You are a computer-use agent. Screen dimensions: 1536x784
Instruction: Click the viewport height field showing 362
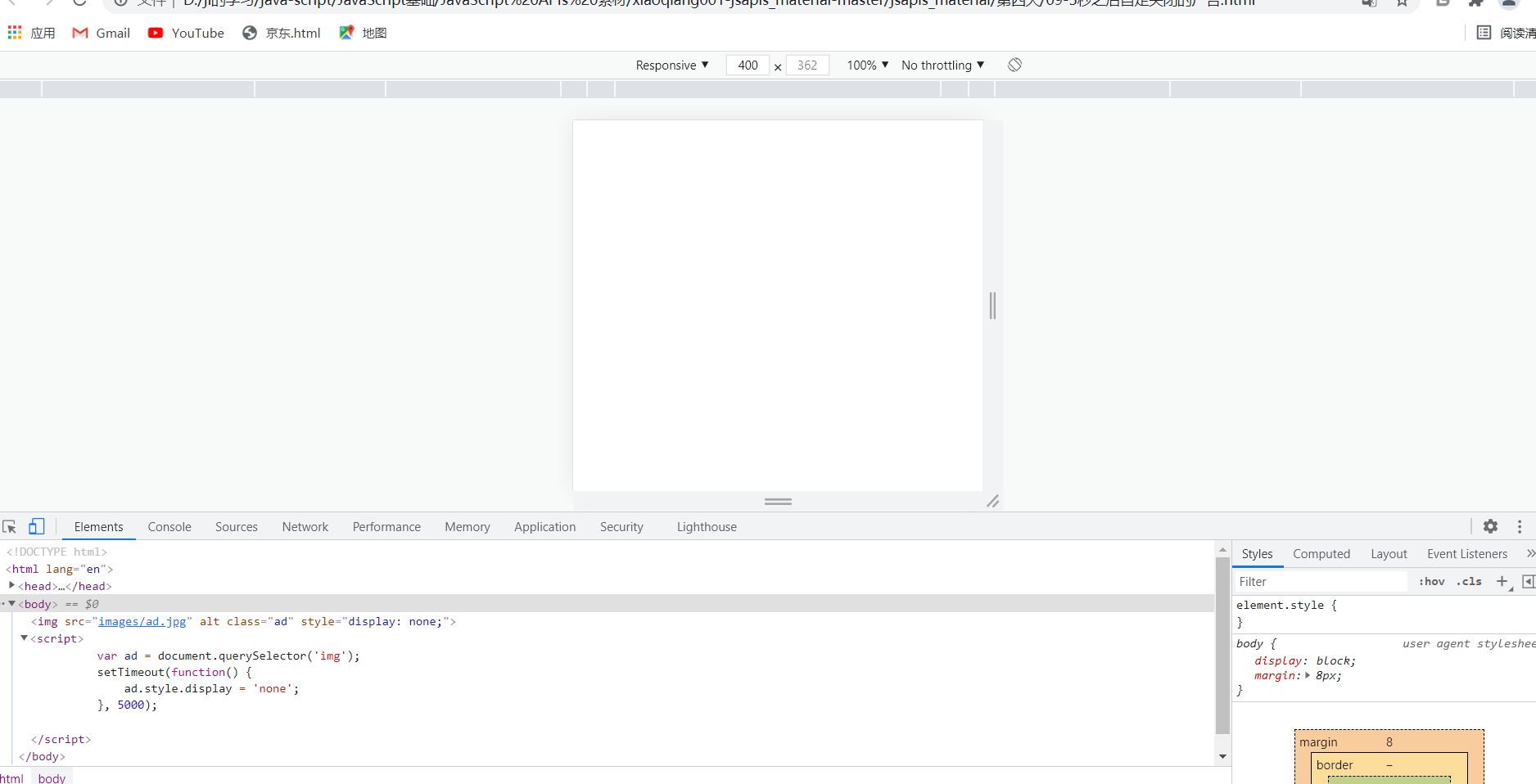[807, 65]
